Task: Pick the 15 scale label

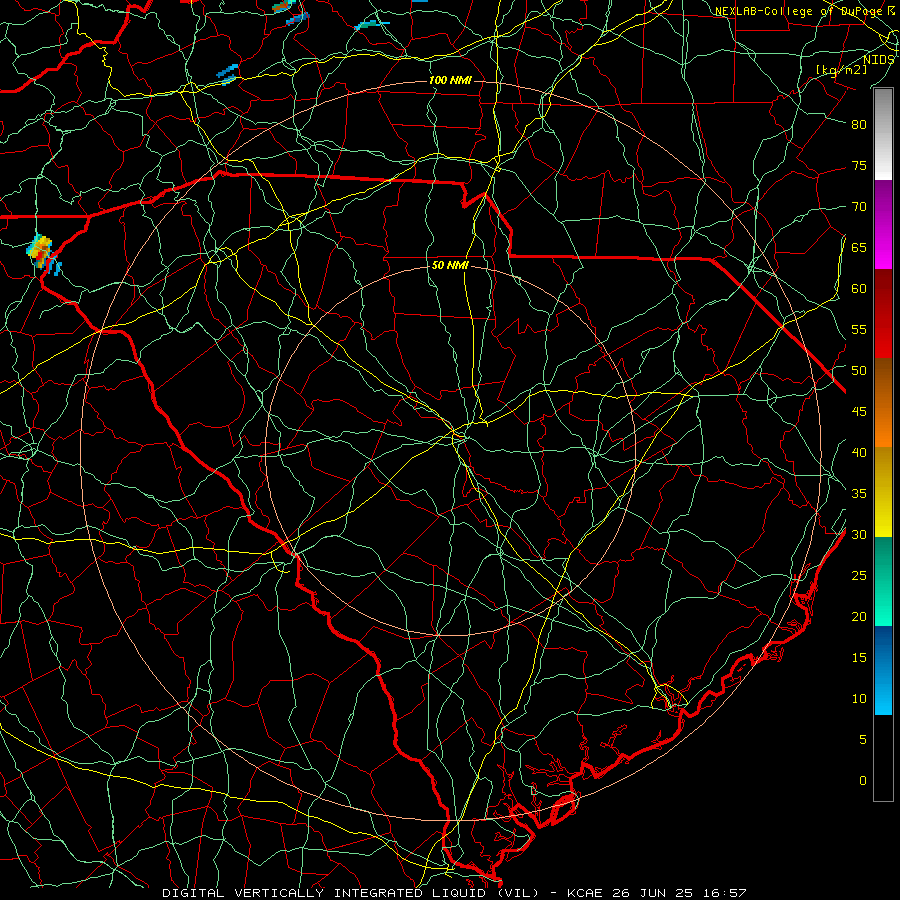Action: [x=859, y=658]
